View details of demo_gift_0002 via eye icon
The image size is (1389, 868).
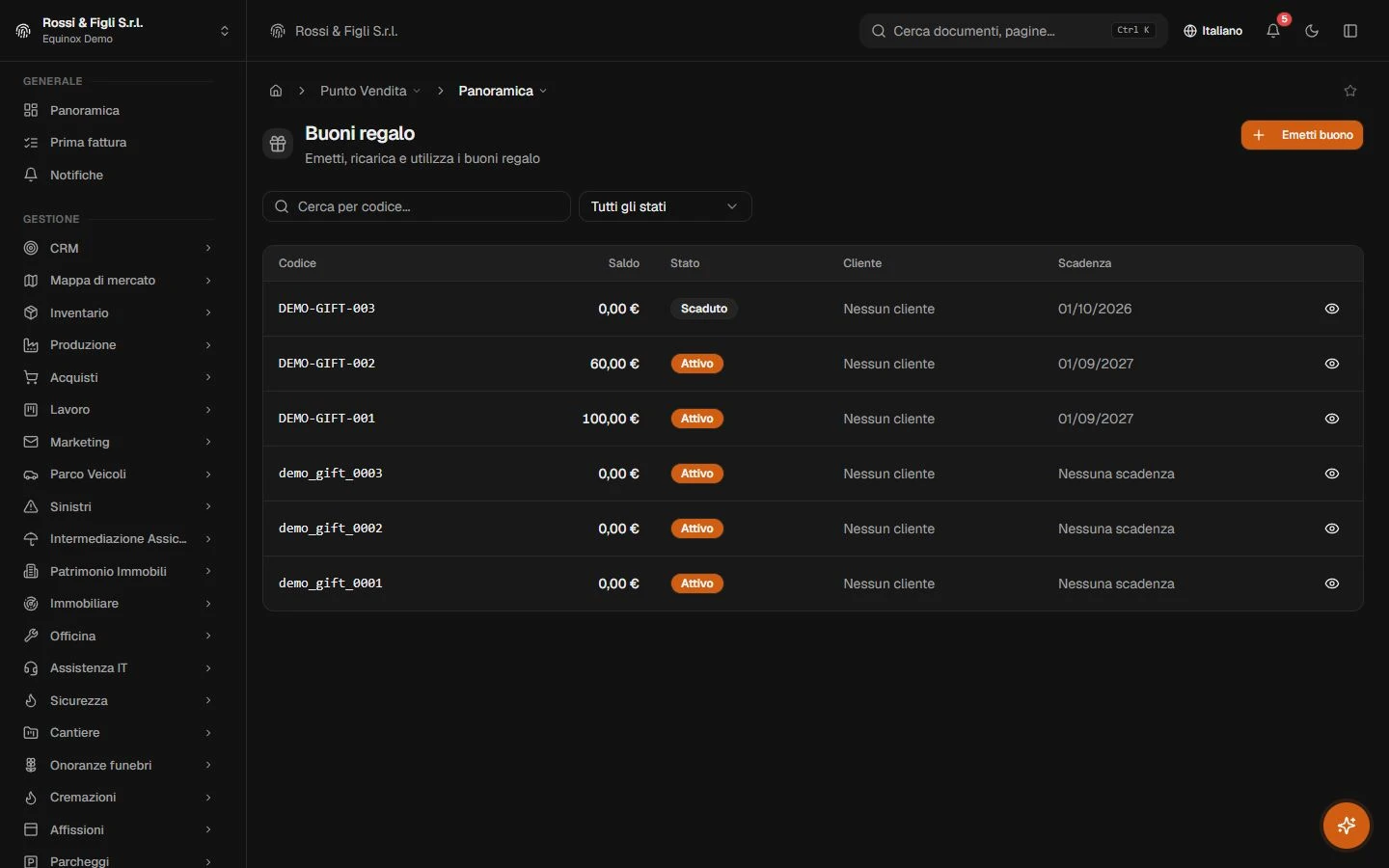(x=1332, y=529)
